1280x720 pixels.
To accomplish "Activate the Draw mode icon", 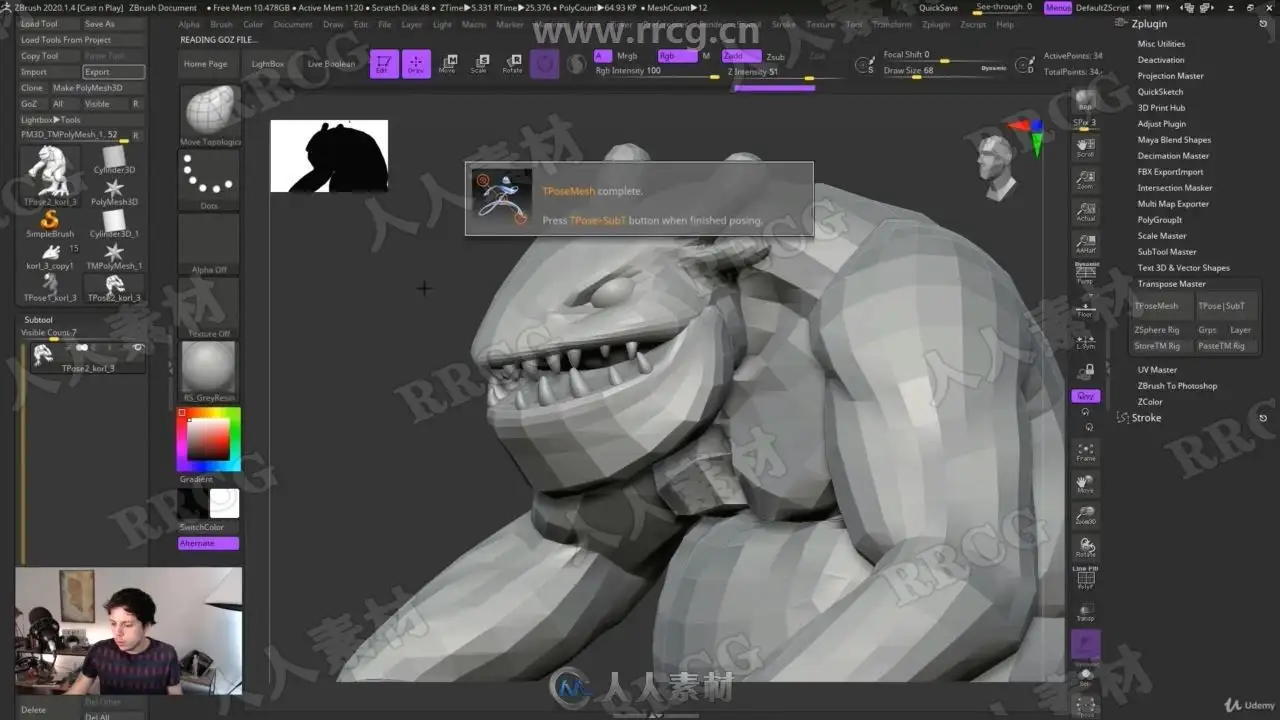I will coord(416,64).
